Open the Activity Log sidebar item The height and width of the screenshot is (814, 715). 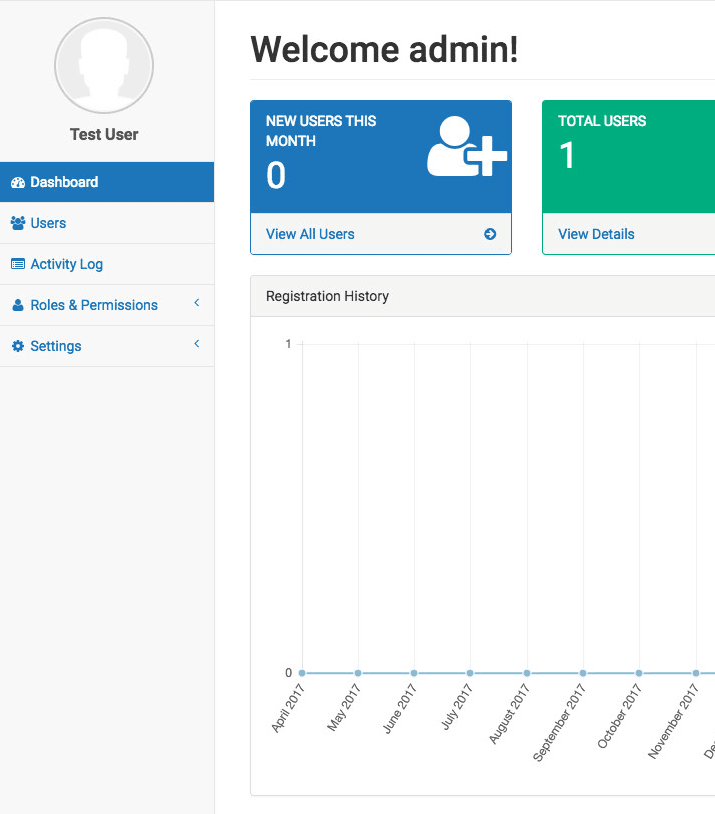click(x=107, y=264)
